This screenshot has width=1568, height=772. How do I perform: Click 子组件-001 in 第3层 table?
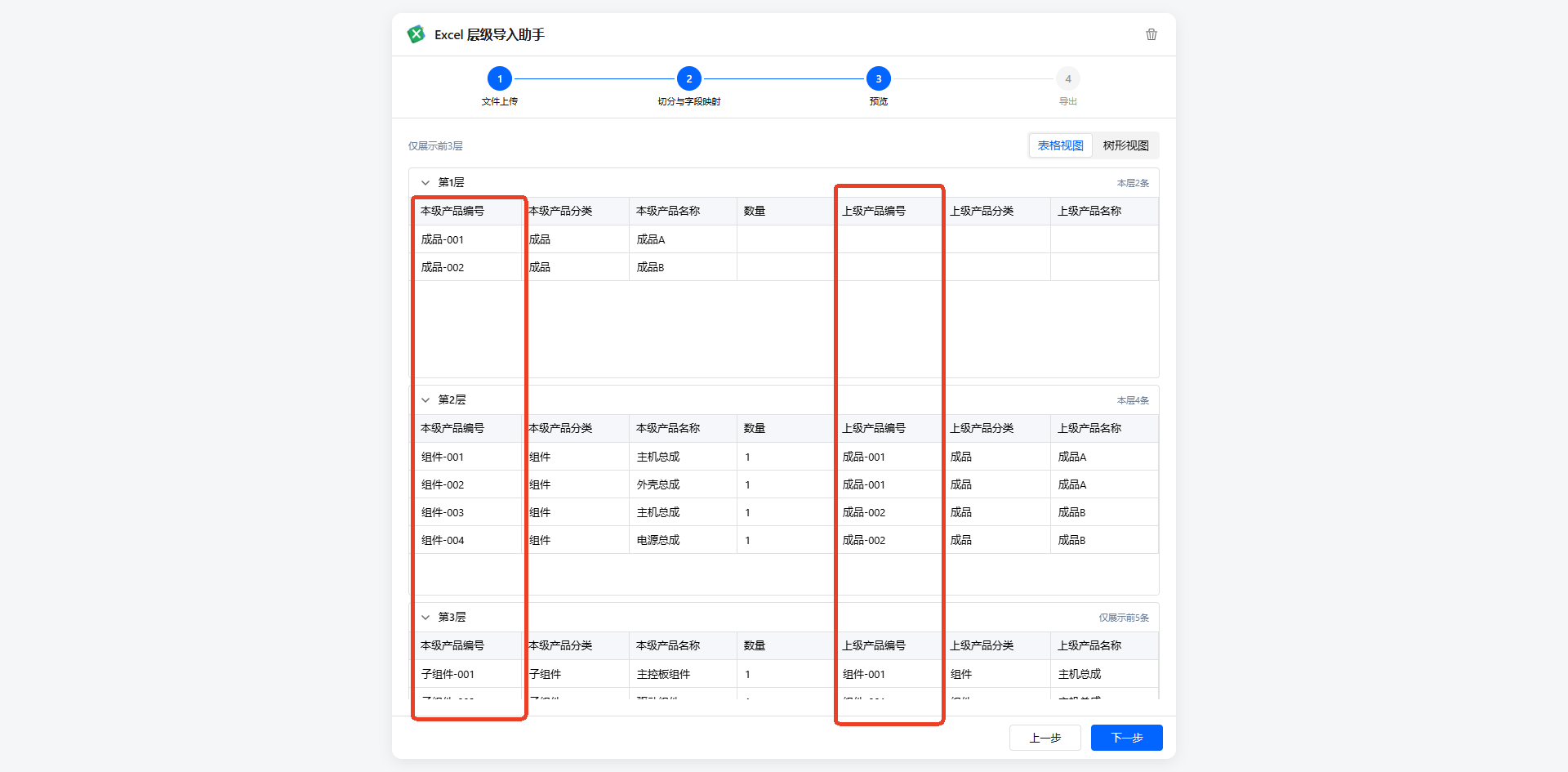point(448,674)
